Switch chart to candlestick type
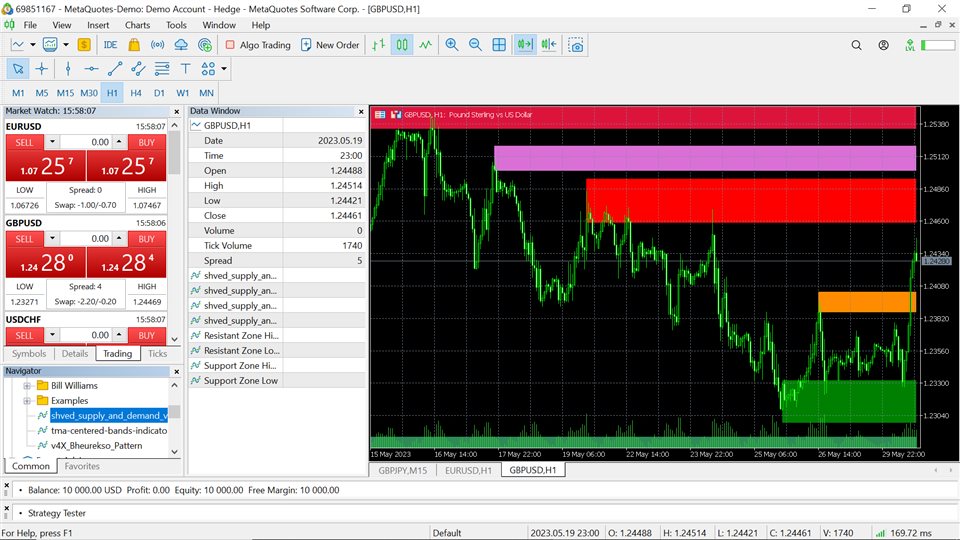 [x=402, y=45]
